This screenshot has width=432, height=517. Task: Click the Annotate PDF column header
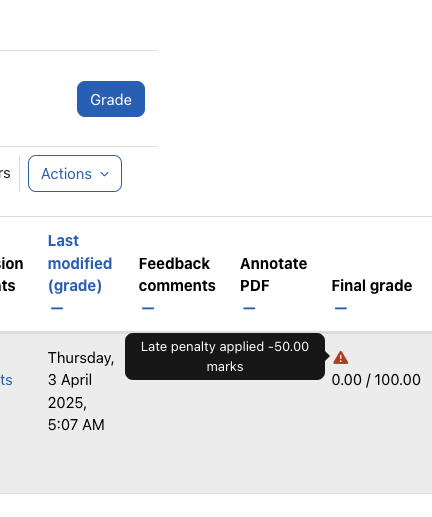273,275
